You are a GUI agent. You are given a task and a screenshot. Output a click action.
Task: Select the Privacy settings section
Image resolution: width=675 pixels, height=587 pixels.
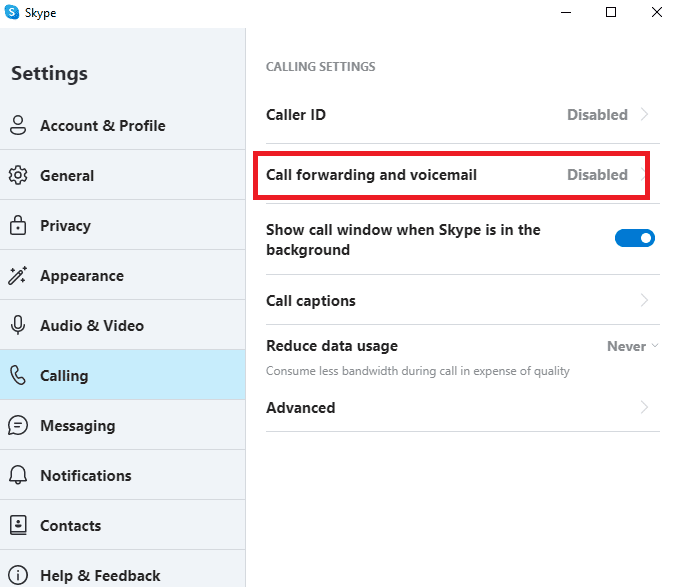coord(123,225)
